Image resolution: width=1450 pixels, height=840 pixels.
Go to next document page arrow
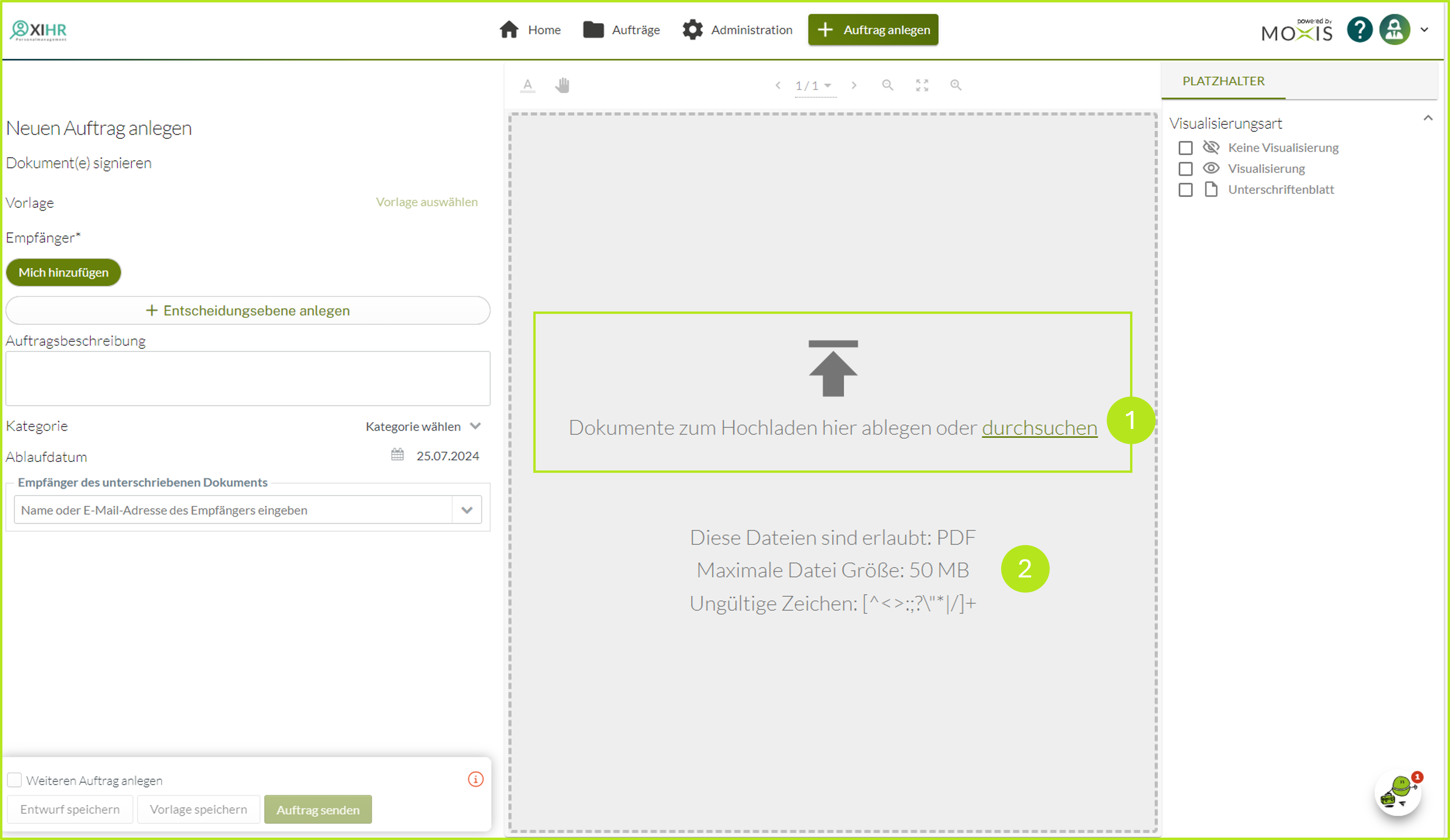coord(853,85)
